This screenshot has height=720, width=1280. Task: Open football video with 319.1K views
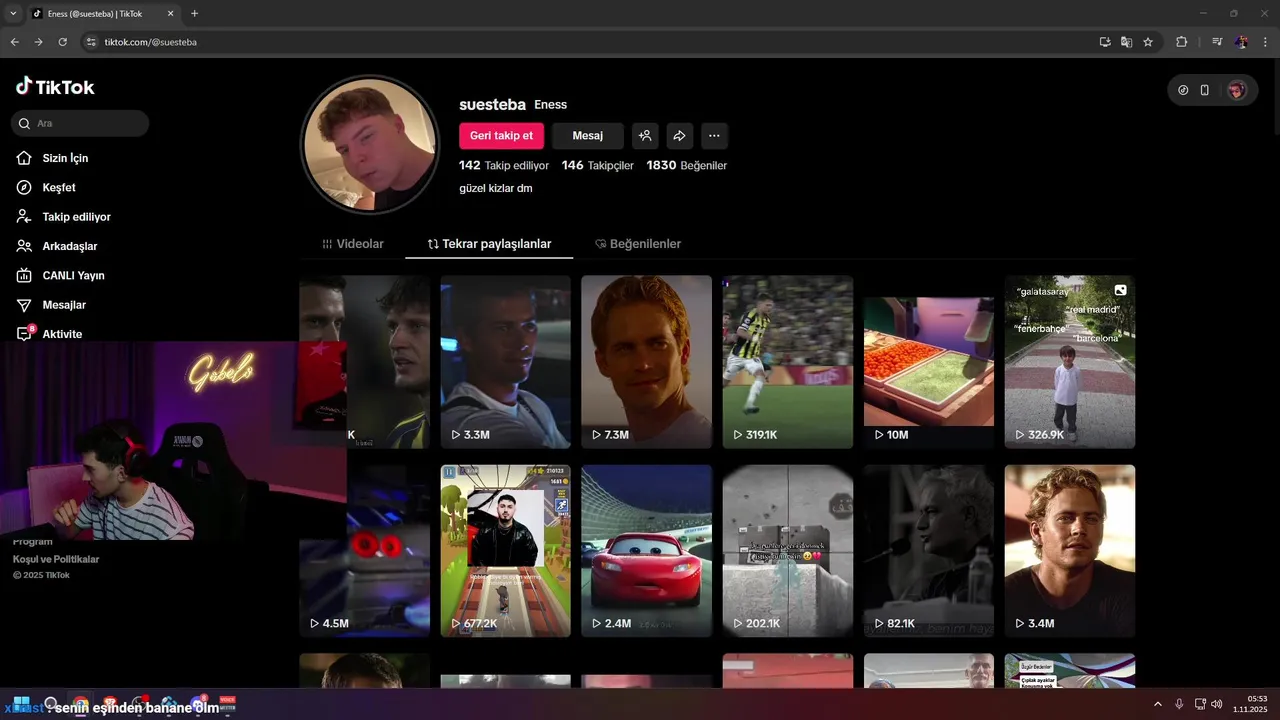pyautogui.click(x=788, y=362)
